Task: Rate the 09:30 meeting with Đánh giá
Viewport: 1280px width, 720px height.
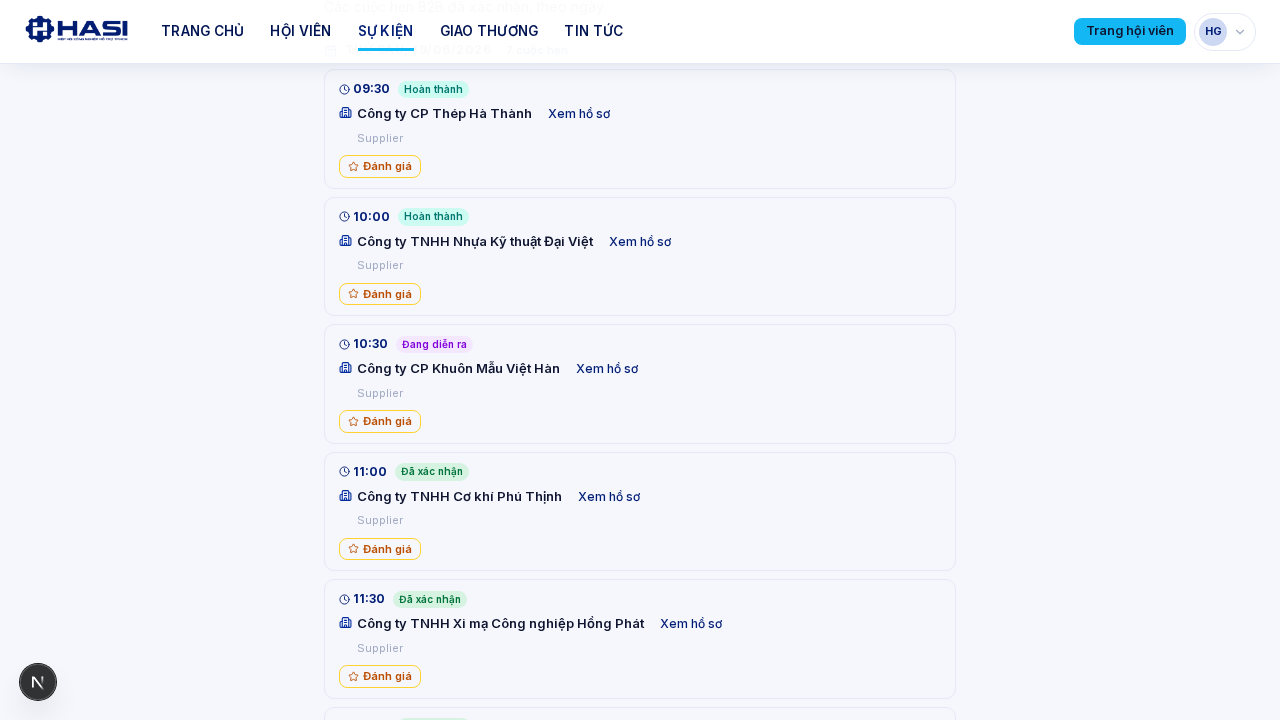Action: click(380, 166)
